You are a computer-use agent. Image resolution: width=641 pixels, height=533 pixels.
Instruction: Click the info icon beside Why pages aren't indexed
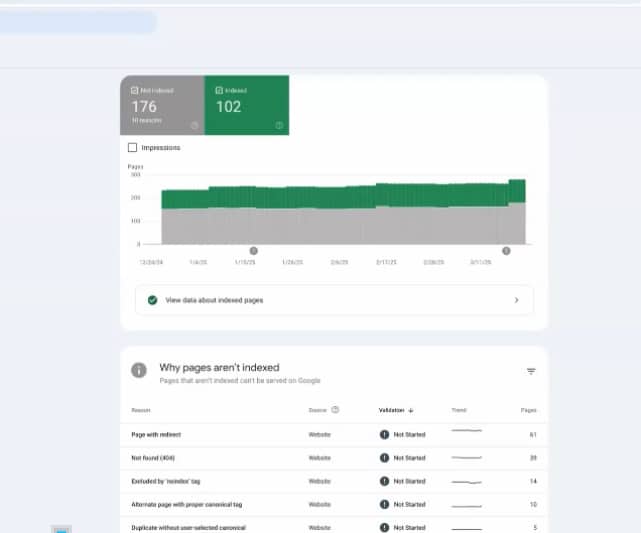coord(139,371)
